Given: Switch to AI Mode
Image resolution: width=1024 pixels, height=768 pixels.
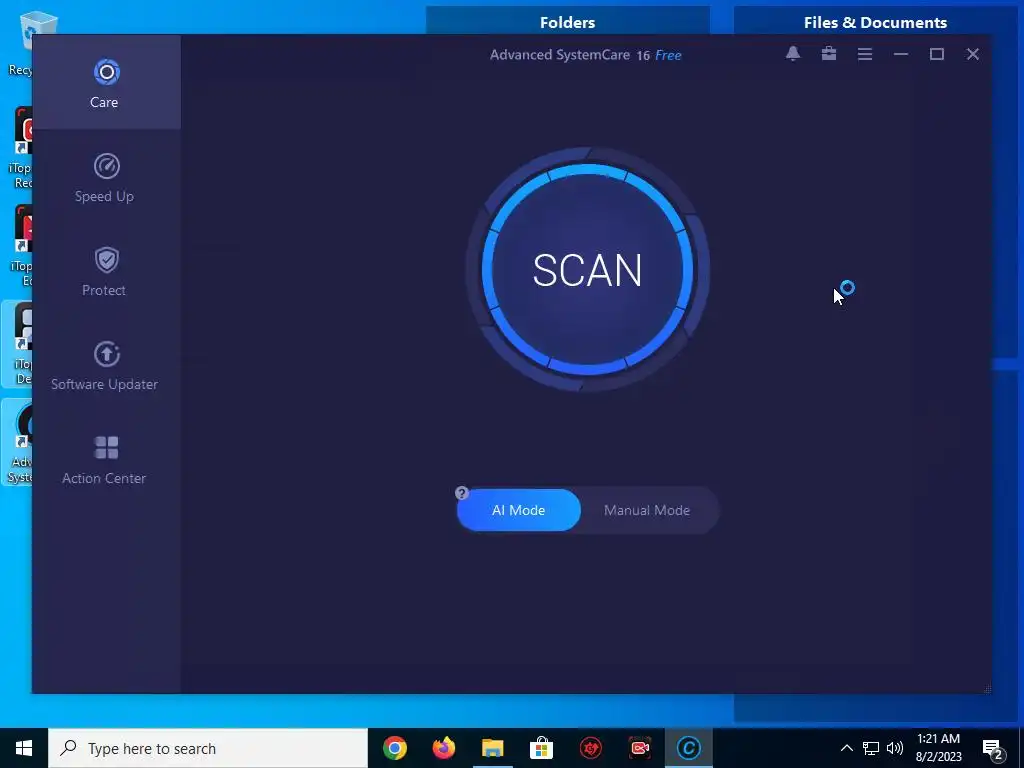Looking at the screenshot, I should 519,510.
